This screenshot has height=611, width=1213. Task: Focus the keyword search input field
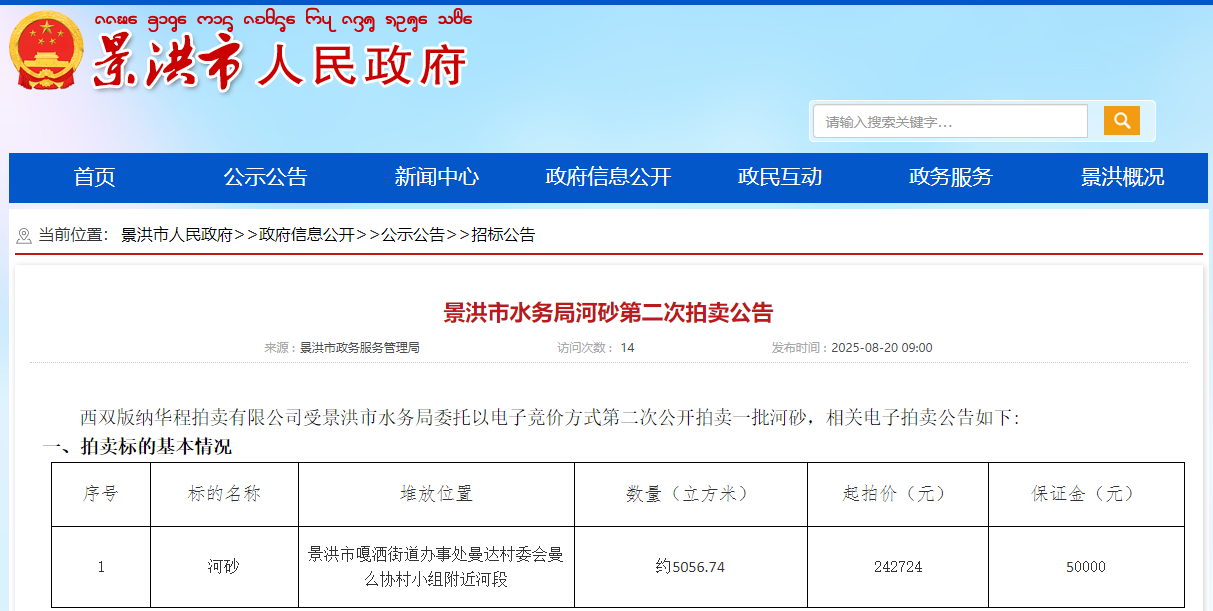pyautogui.click(x=949, y=122)
